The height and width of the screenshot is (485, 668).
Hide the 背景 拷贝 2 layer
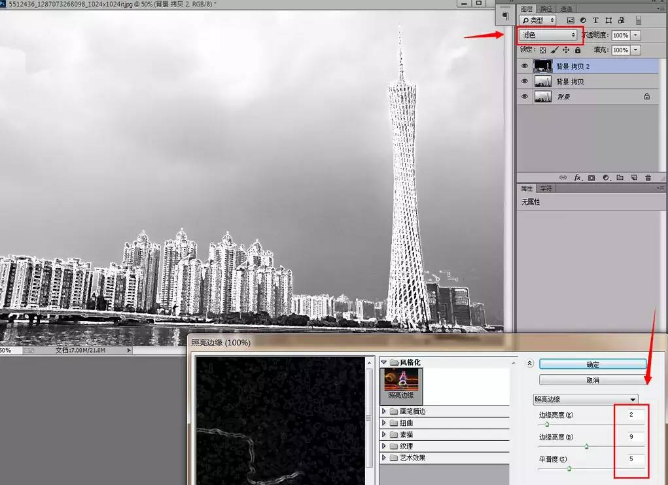(525, 66)
